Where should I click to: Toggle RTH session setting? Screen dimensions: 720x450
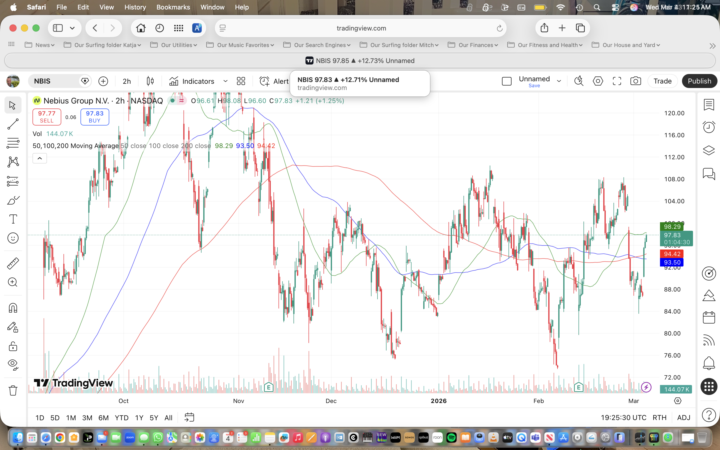[x=659, y=417]
